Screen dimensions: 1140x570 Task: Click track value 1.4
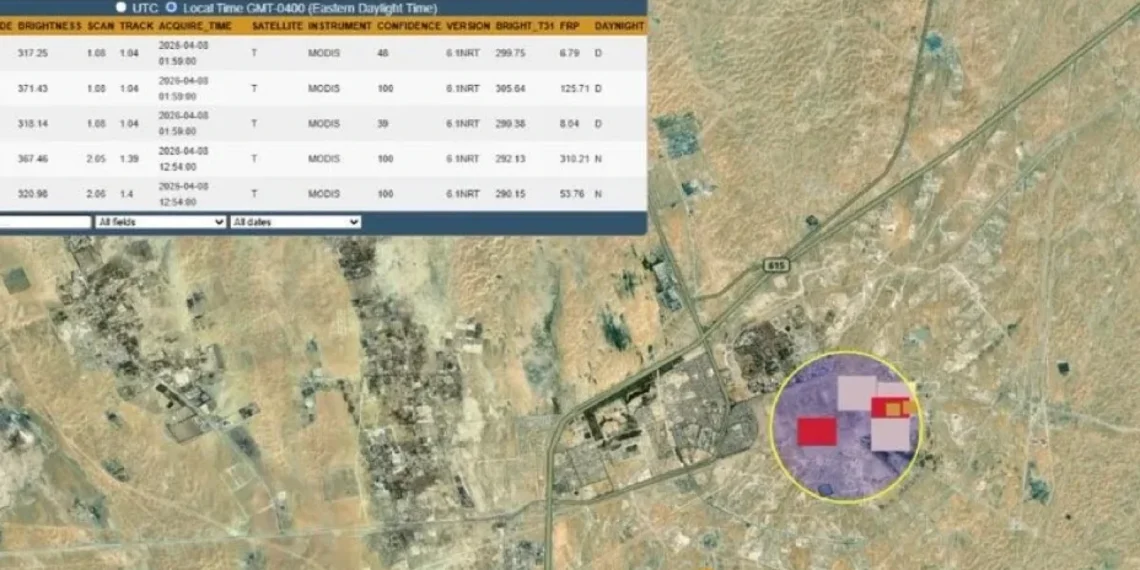pyautogui.click(x=126, y=194)
